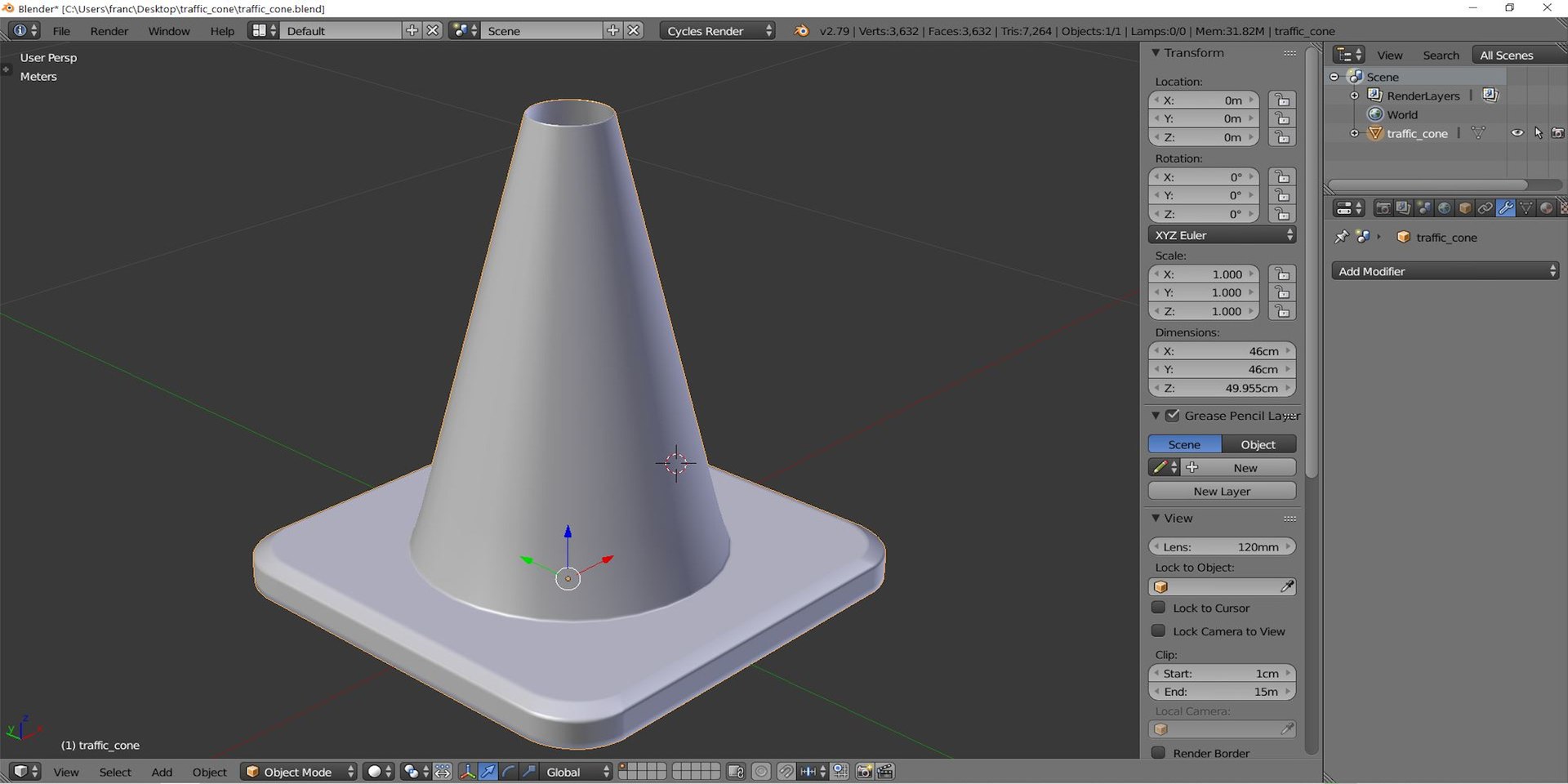Click the OpenGL render animation clapper icon

[885, 772]
